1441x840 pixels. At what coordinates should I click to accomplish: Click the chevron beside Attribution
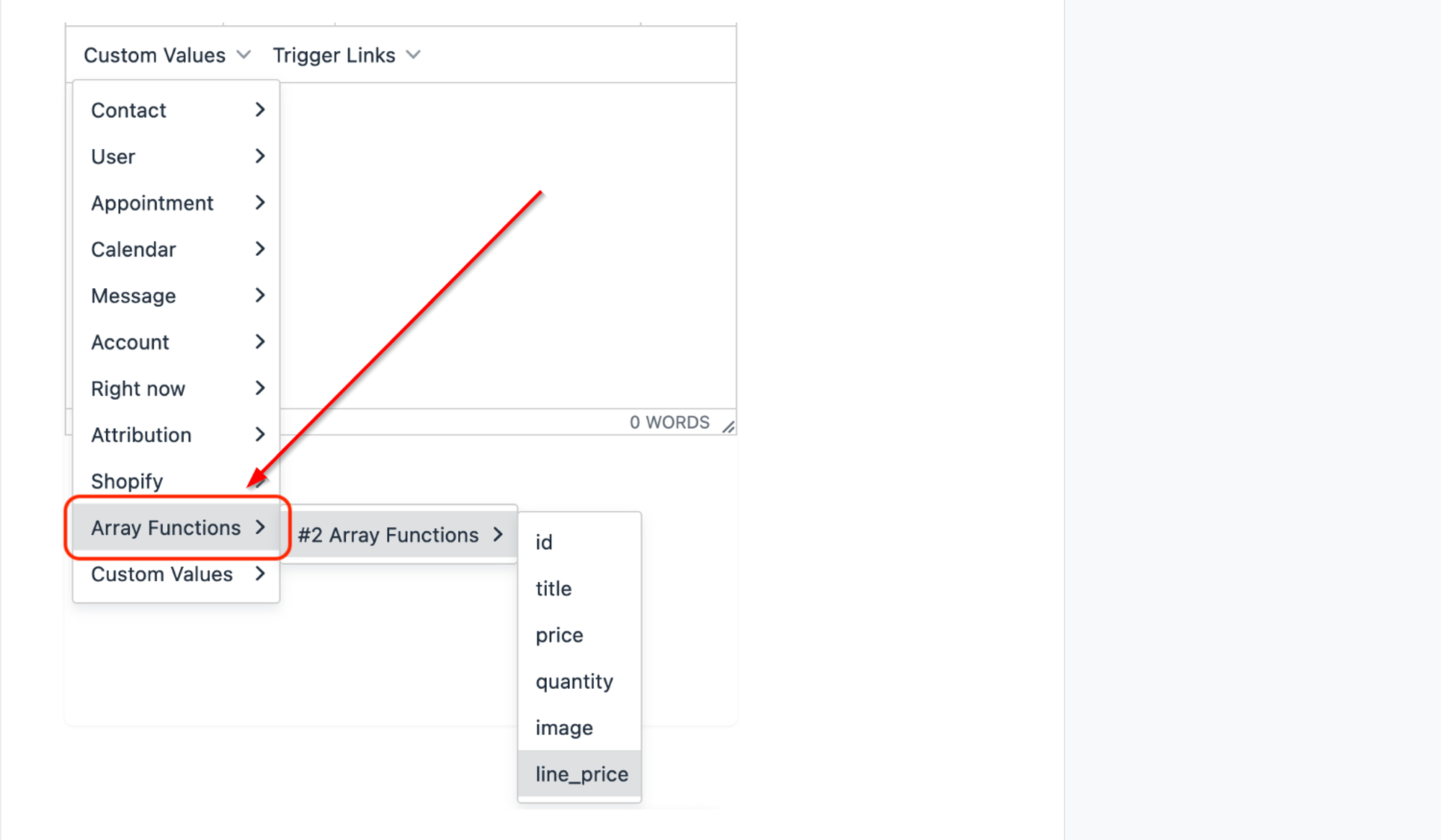pyautogui.click(x=260, y=434)
